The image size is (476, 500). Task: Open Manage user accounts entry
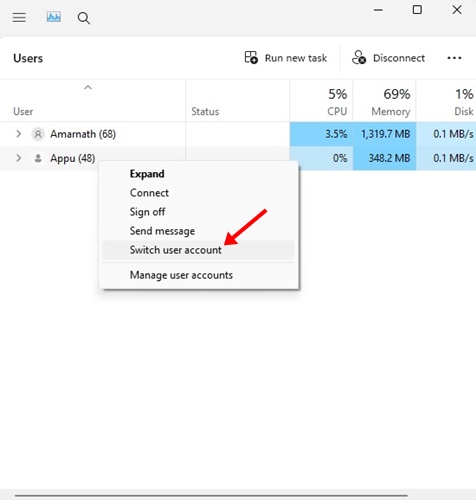181,275
